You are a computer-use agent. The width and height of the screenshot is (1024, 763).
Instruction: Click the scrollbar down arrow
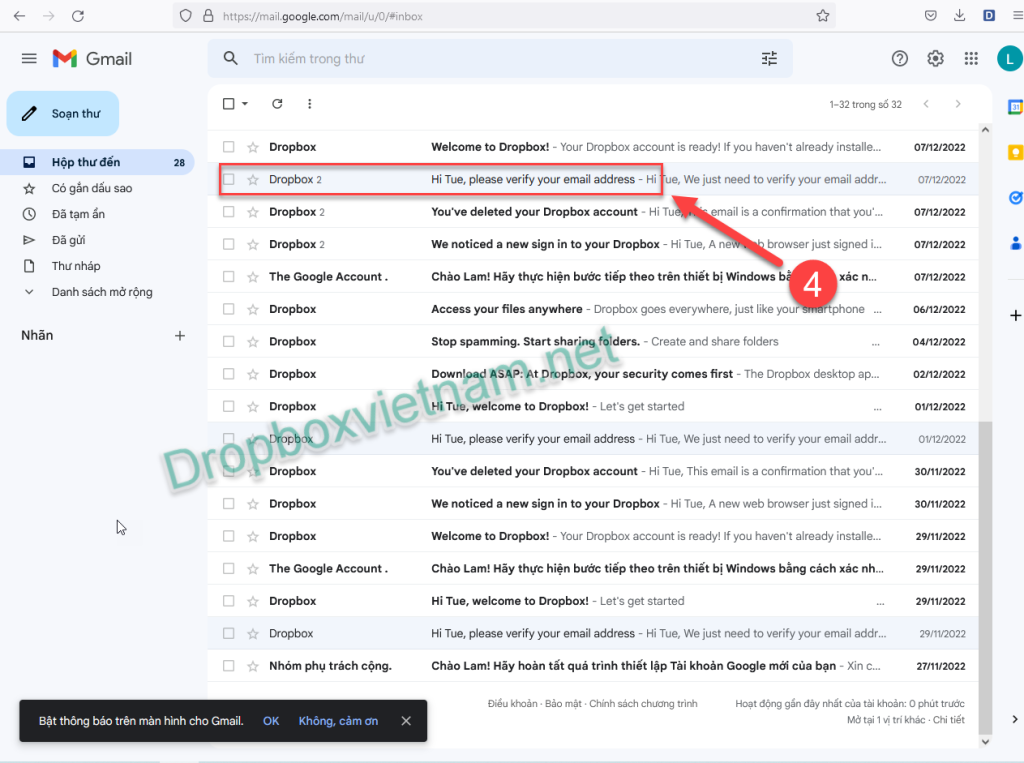tap(985, 741)
